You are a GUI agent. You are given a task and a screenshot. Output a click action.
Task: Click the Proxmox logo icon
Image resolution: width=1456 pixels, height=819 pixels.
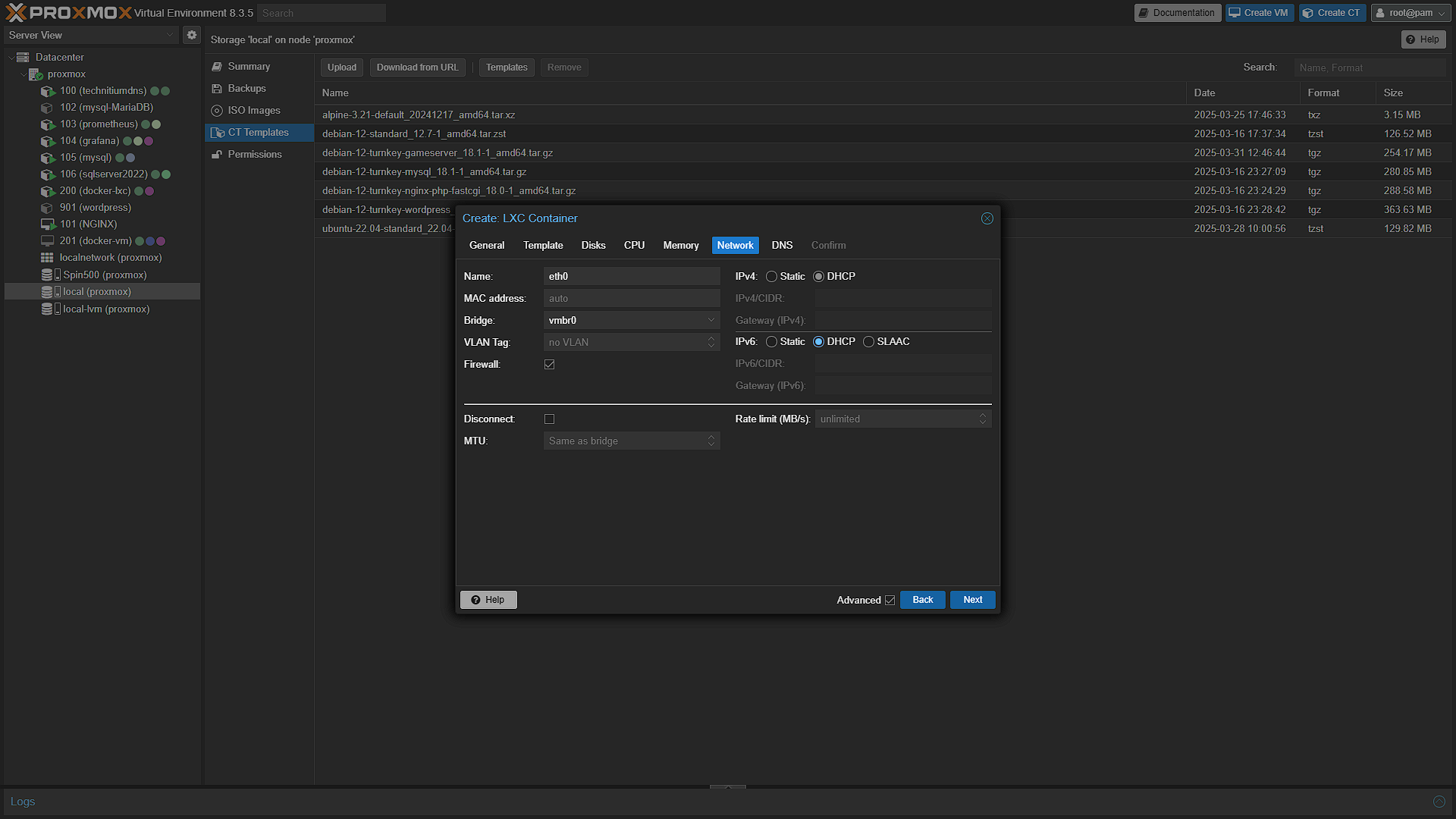[16, 13]
